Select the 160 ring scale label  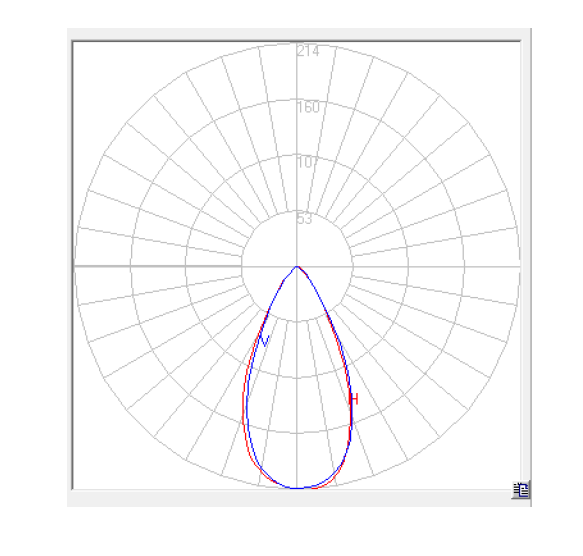[x=308, y=107]
